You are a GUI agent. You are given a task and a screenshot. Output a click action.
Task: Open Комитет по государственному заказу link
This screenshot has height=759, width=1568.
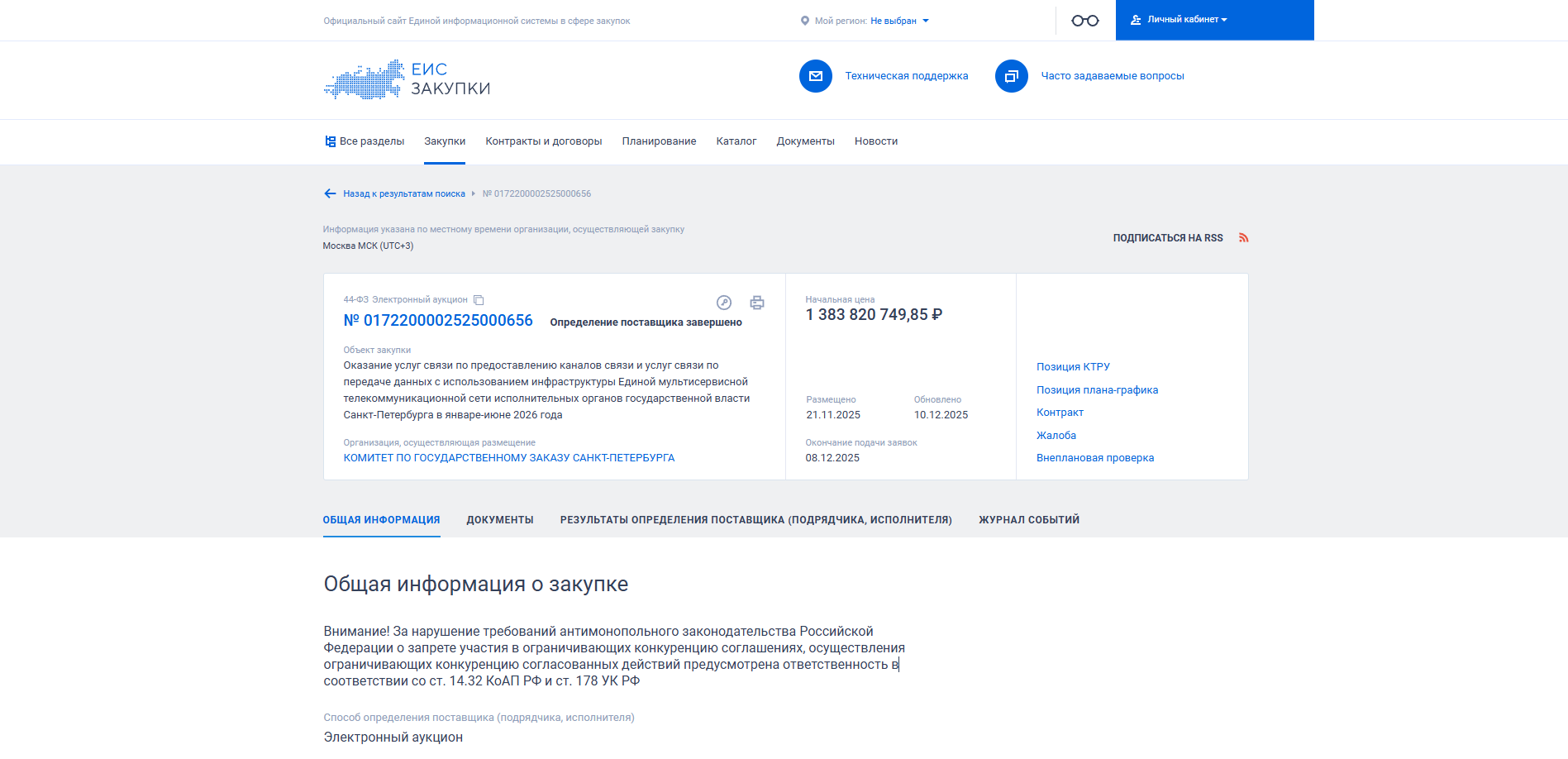tap(508, 458)
